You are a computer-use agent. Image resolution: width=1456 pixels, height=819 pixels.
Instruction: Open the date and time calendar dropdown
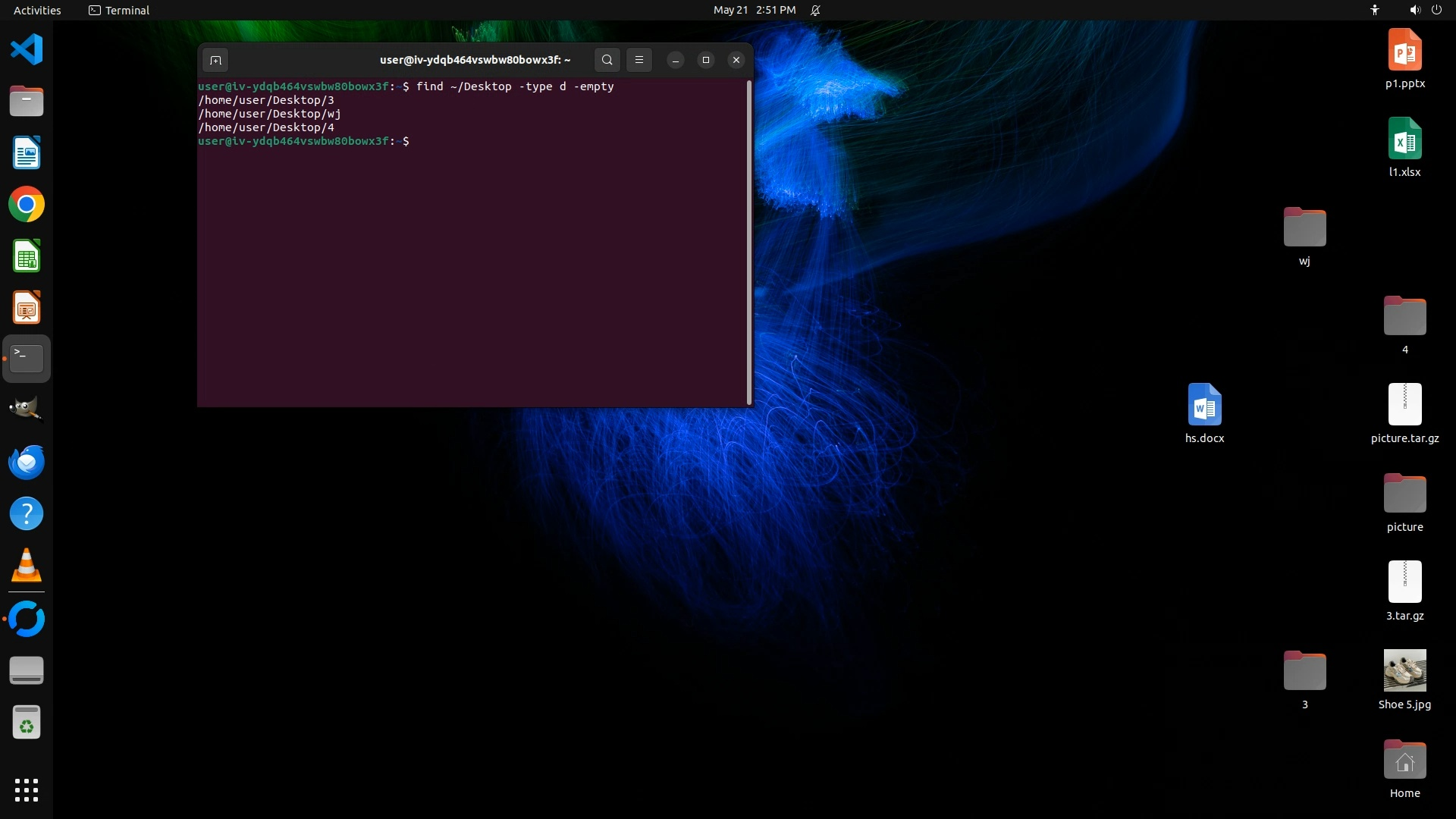coord(754,10)
